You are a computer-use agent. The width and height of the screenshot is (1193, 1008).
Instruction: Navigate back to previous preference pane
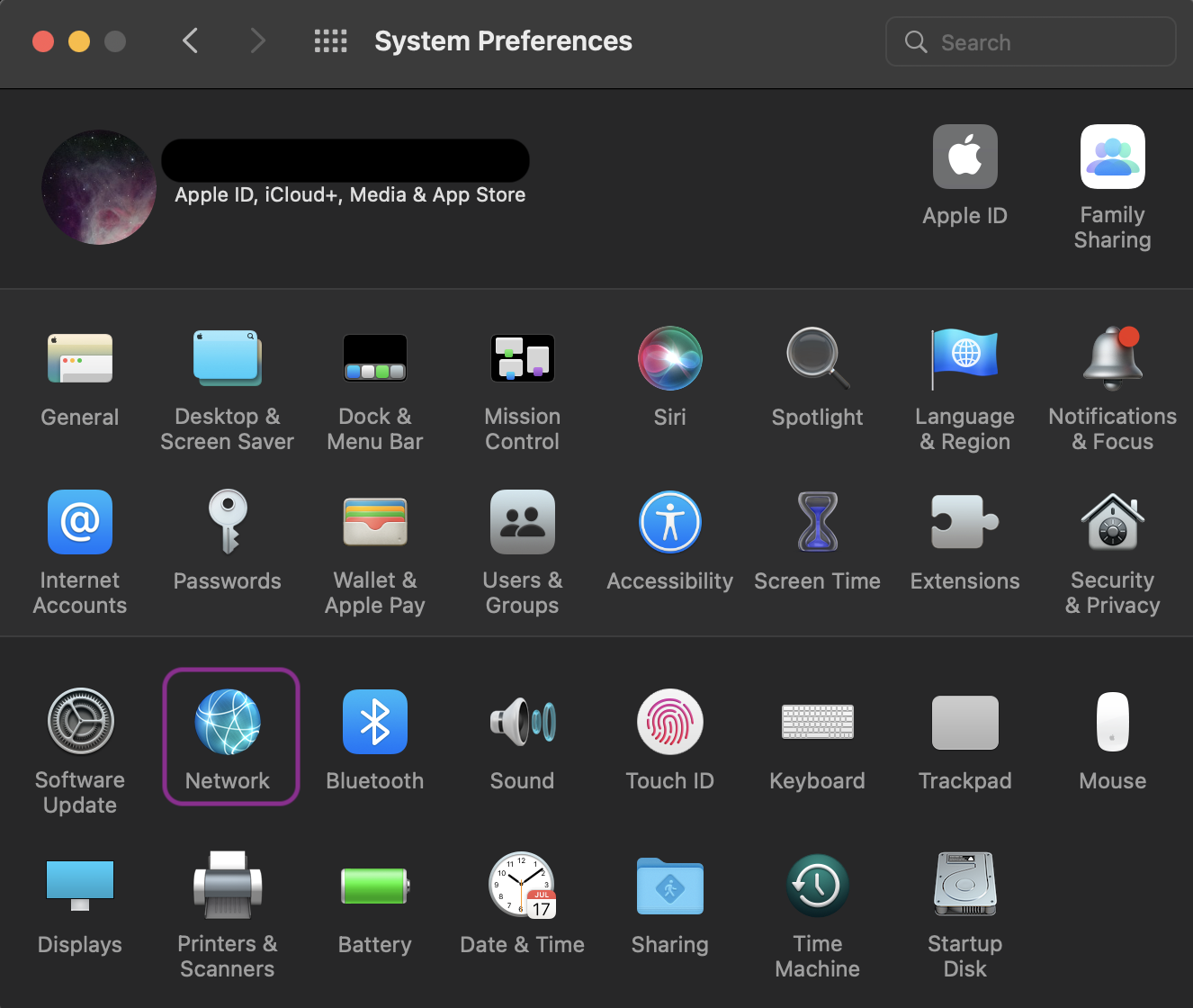[x=190, y=40]
